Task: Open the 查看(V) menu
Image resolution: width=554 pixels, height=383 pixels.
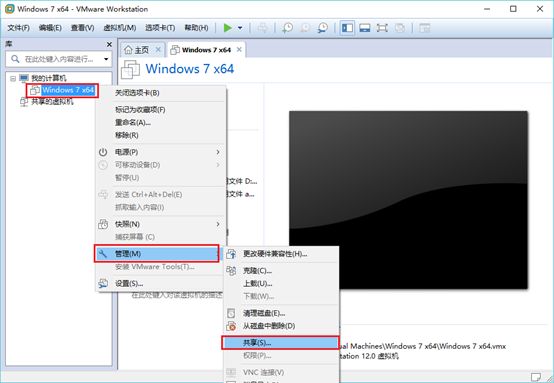Action: (82, 28)
